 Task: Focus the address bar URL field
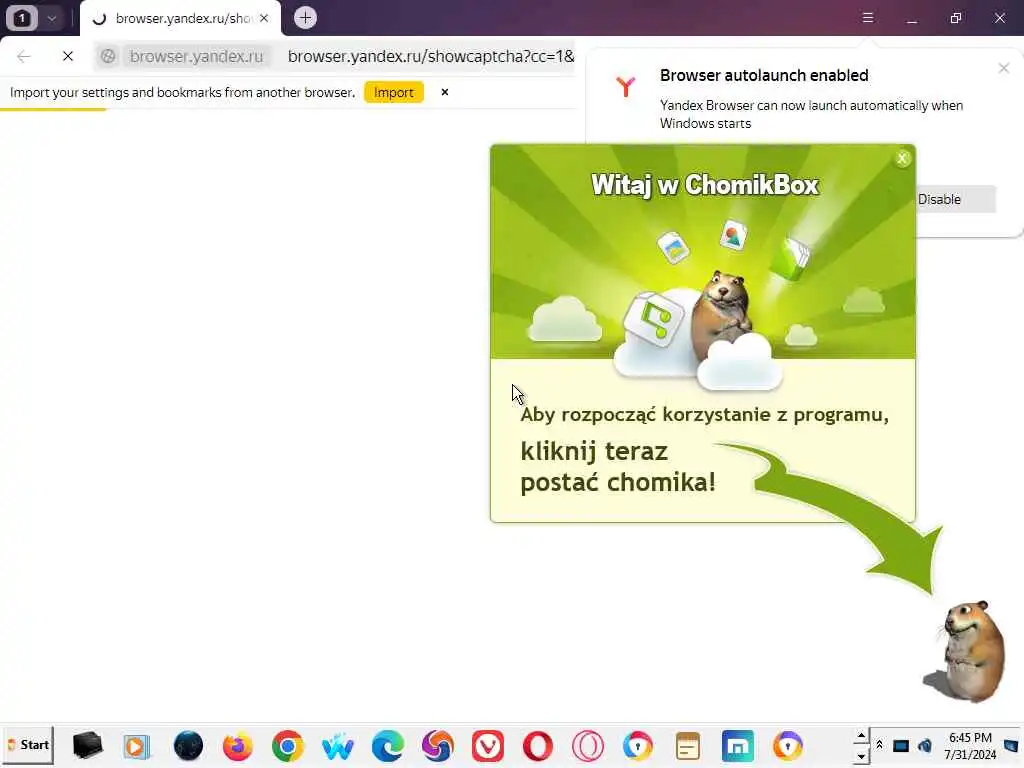click(x=430, y=56)
